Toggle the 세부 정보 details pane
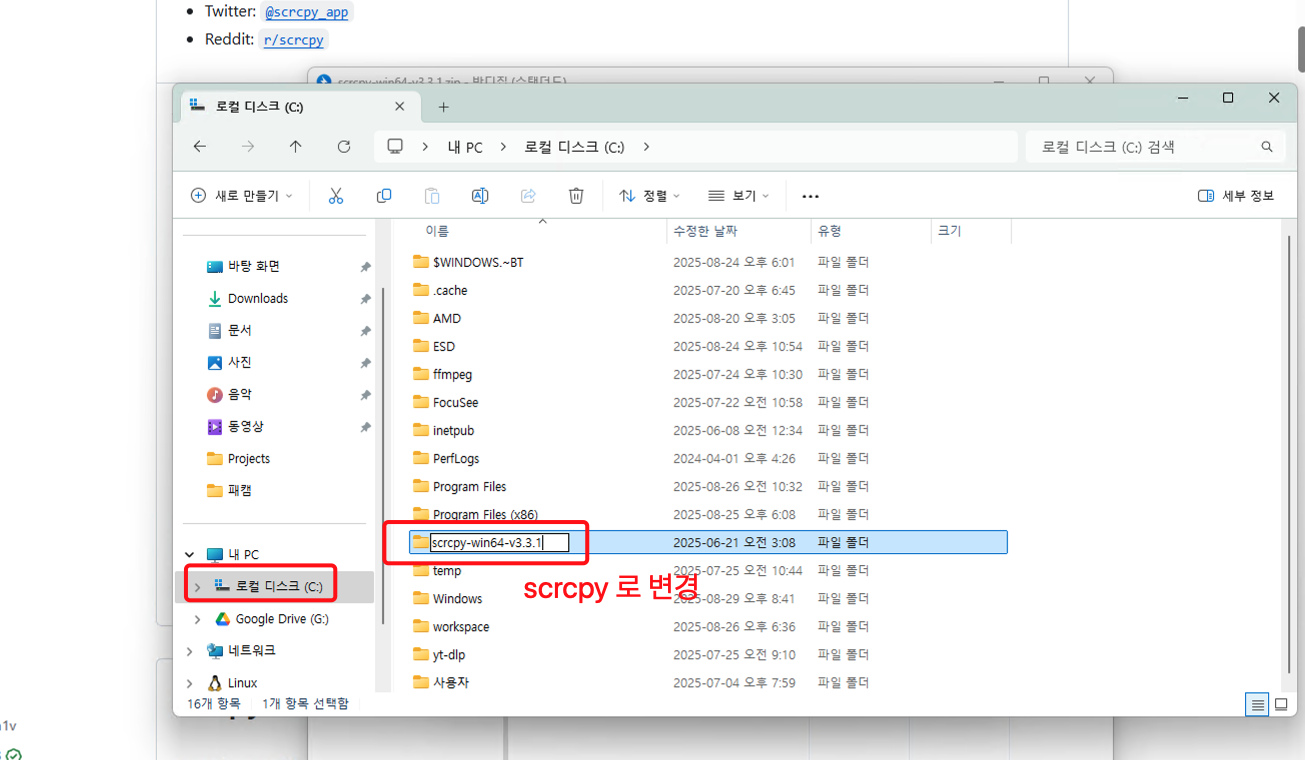Viewport: 1305px width, 760px height. pyautogui.click(x=1236, y=196)
